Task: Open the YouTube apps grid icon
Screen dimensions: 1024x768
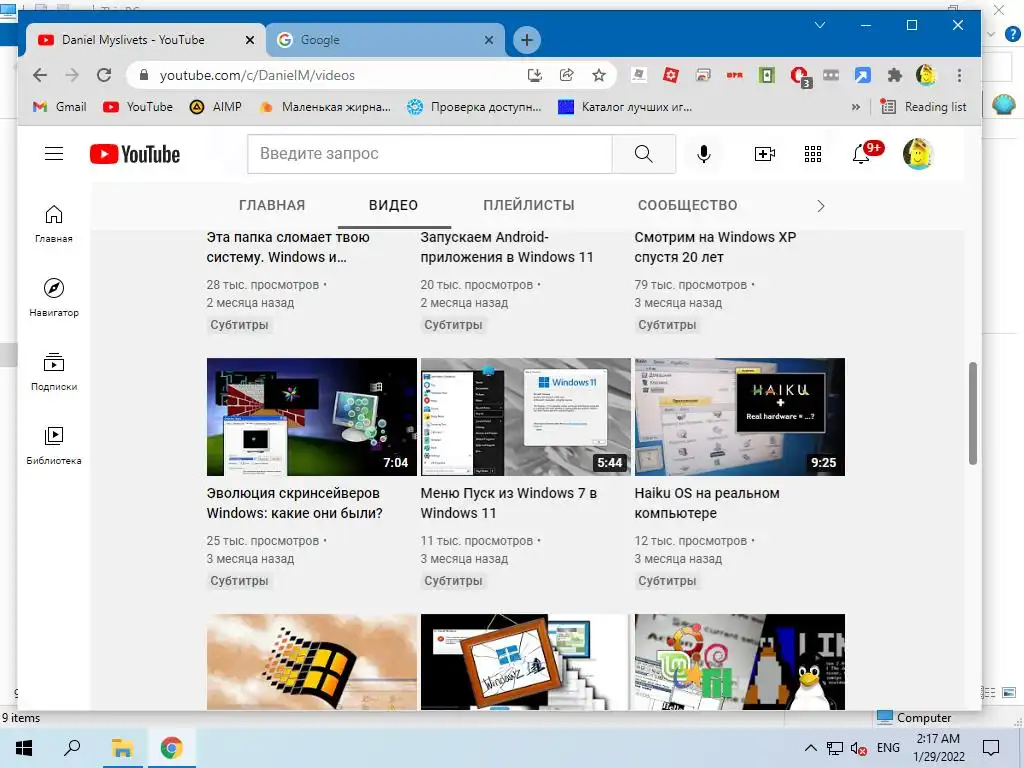Action: click(x=812, y=154)
